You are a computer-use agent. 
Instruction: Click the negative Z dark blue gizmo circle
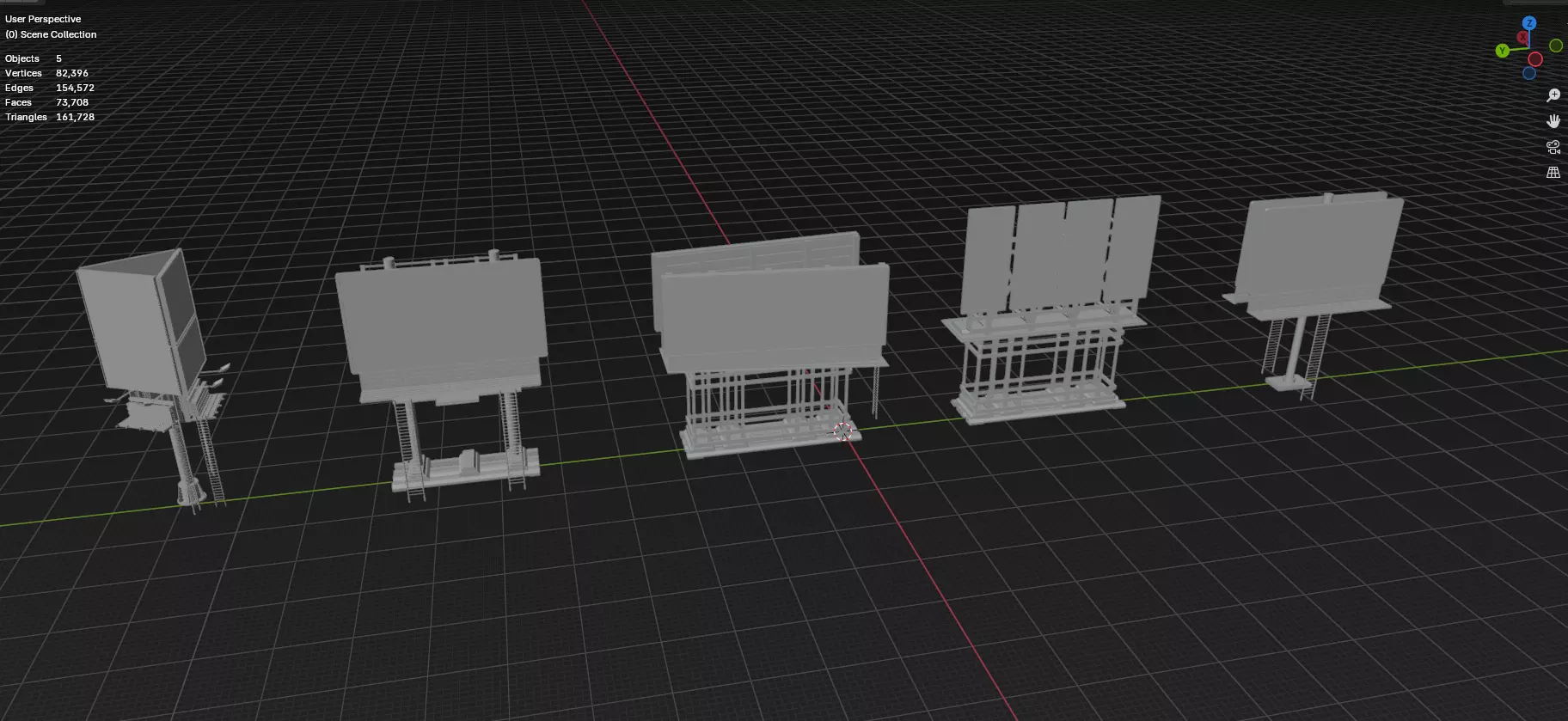tap(1529, 73)
